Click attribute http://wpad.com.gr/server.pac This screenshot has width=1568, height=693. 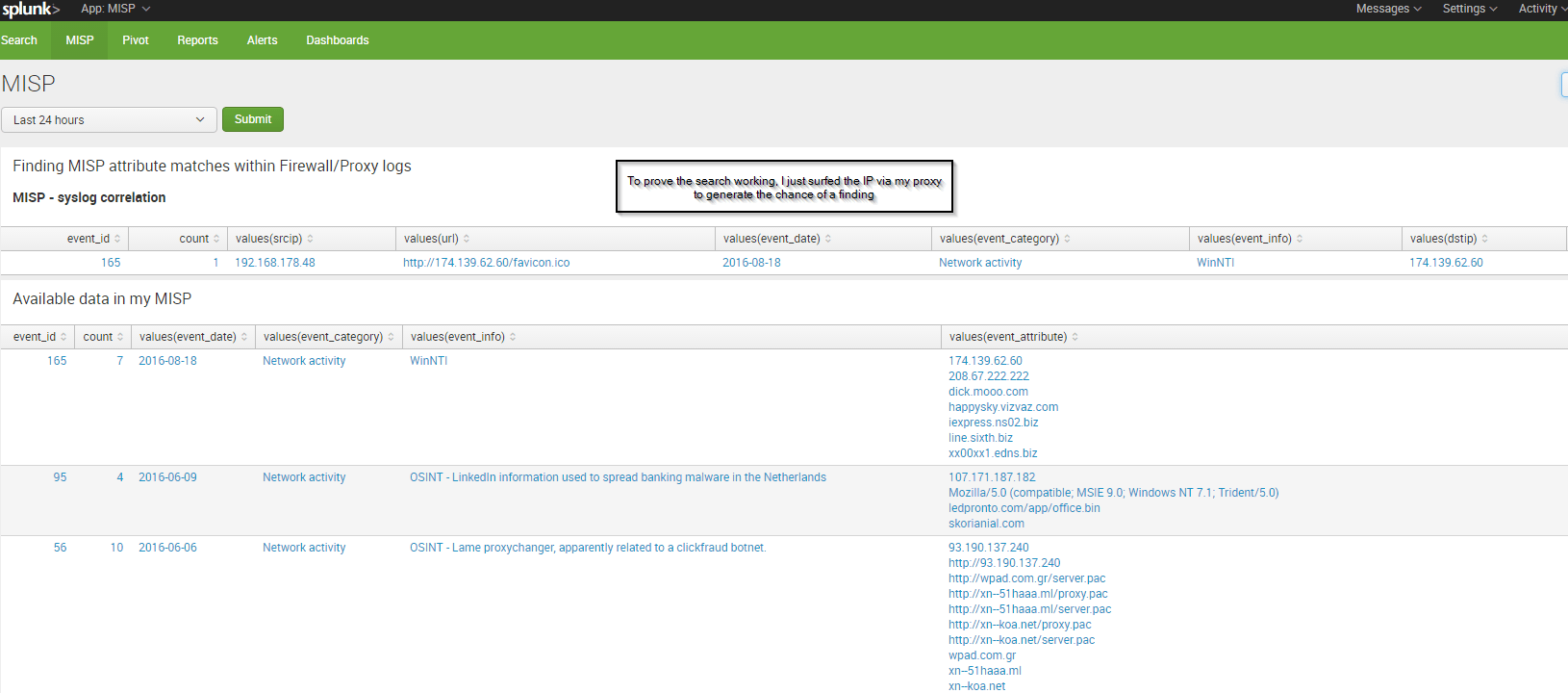[1027, 578]
